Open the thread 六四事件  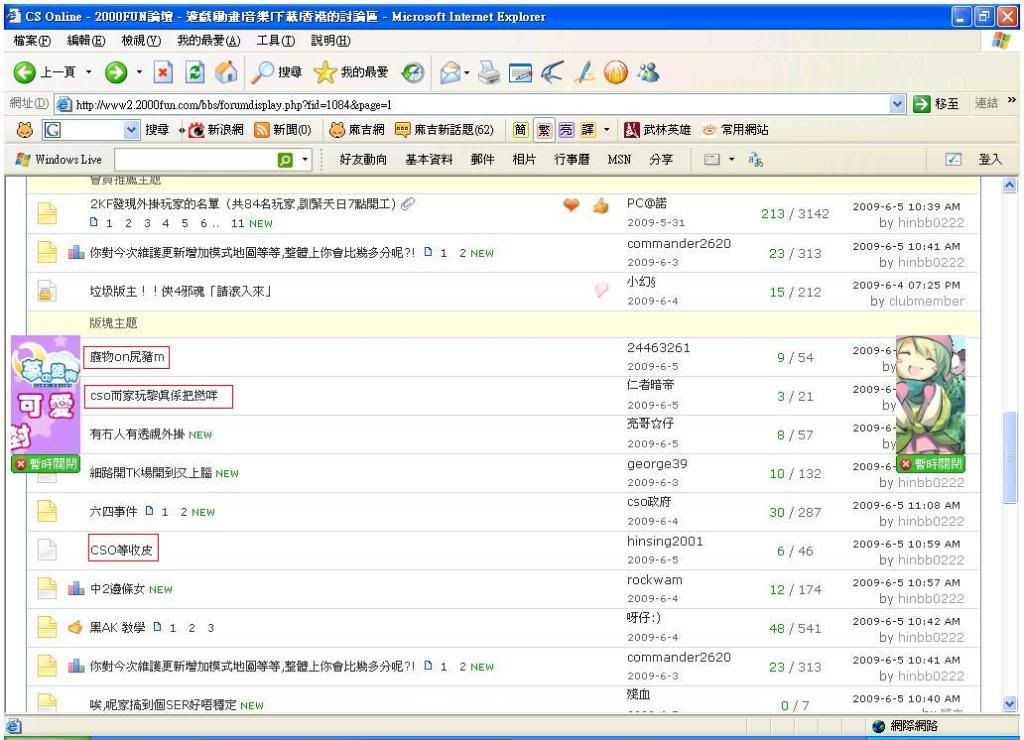[113, 511]
